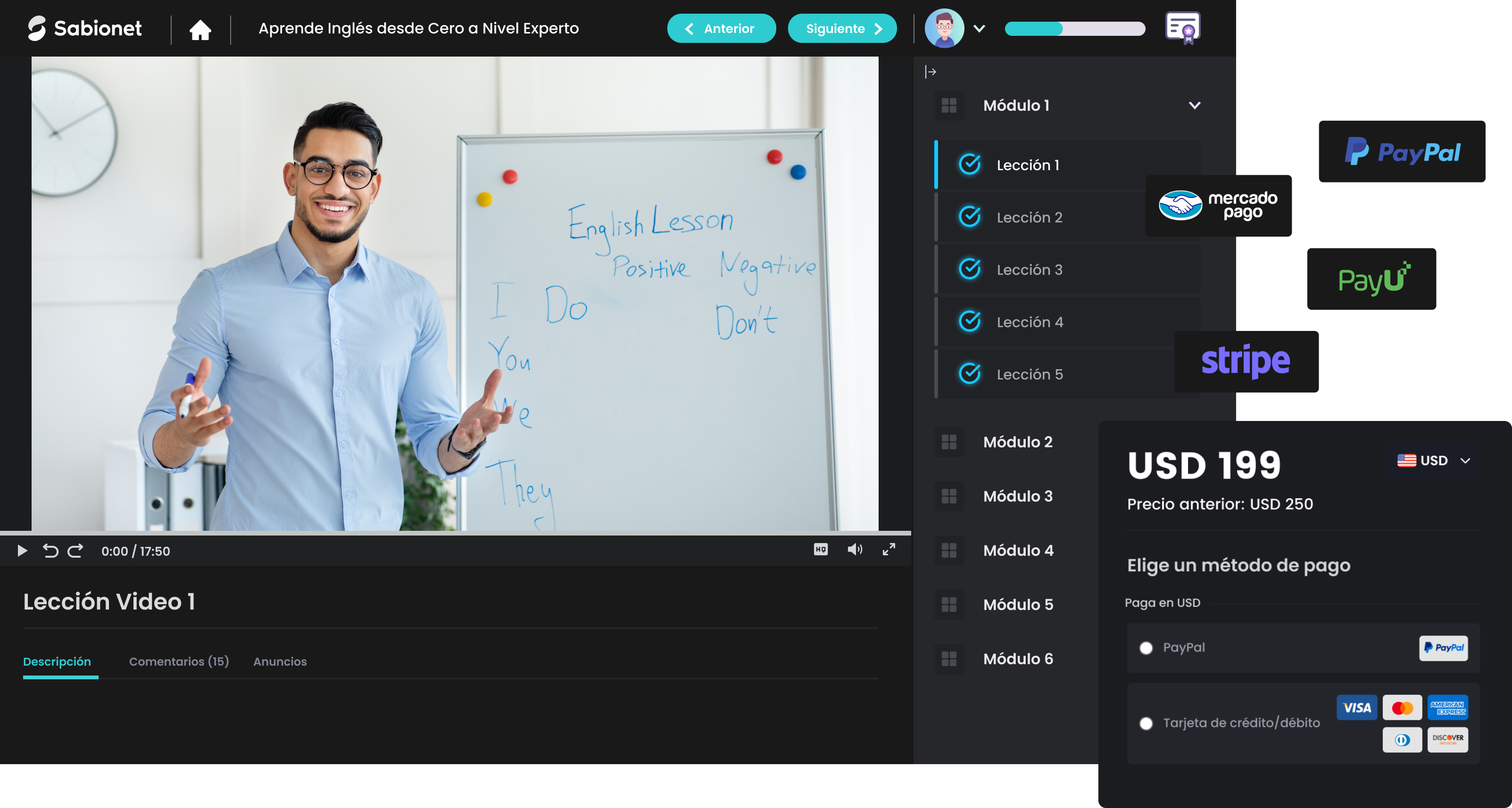Click the video frame of the teacher
The image size is (1512, 808).
[455, 293]
